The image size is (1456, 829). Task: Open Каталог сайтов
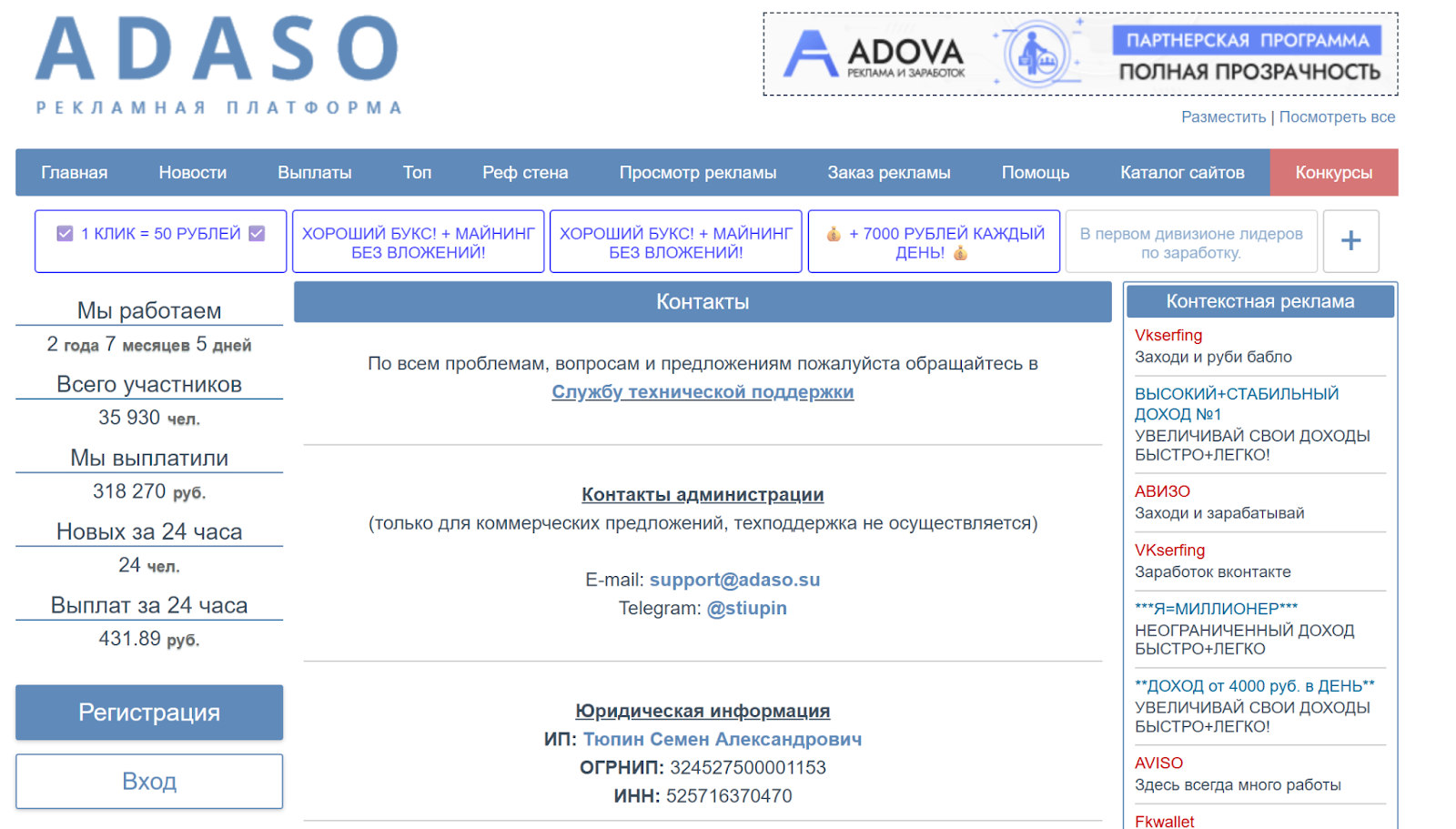[1182, 173]
